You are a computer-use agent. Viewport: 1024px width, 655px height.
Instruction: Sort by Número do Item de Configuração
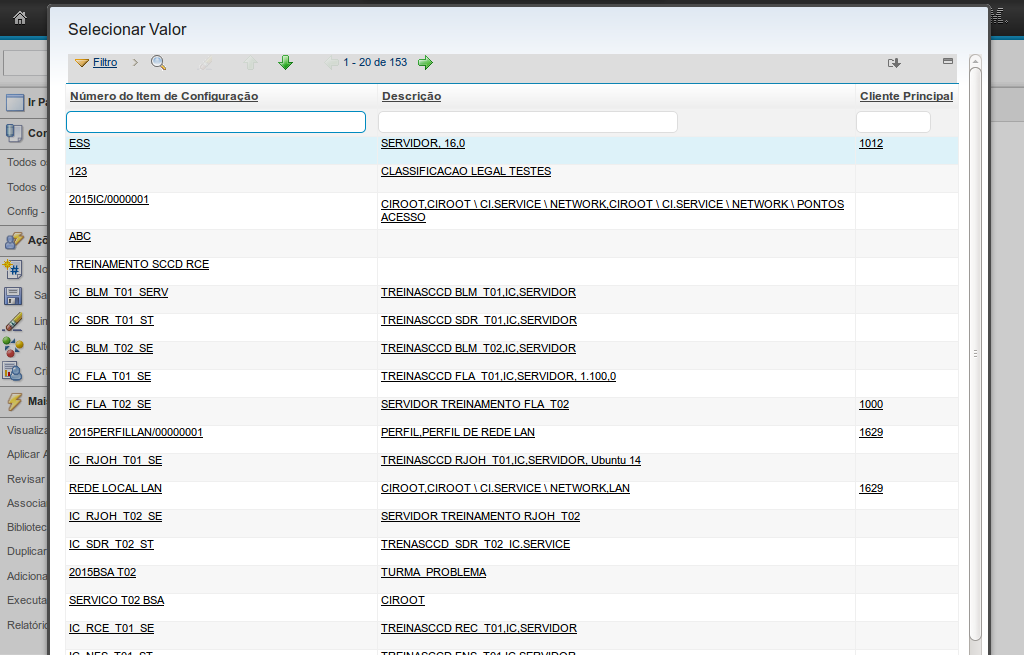click(164, 96)
